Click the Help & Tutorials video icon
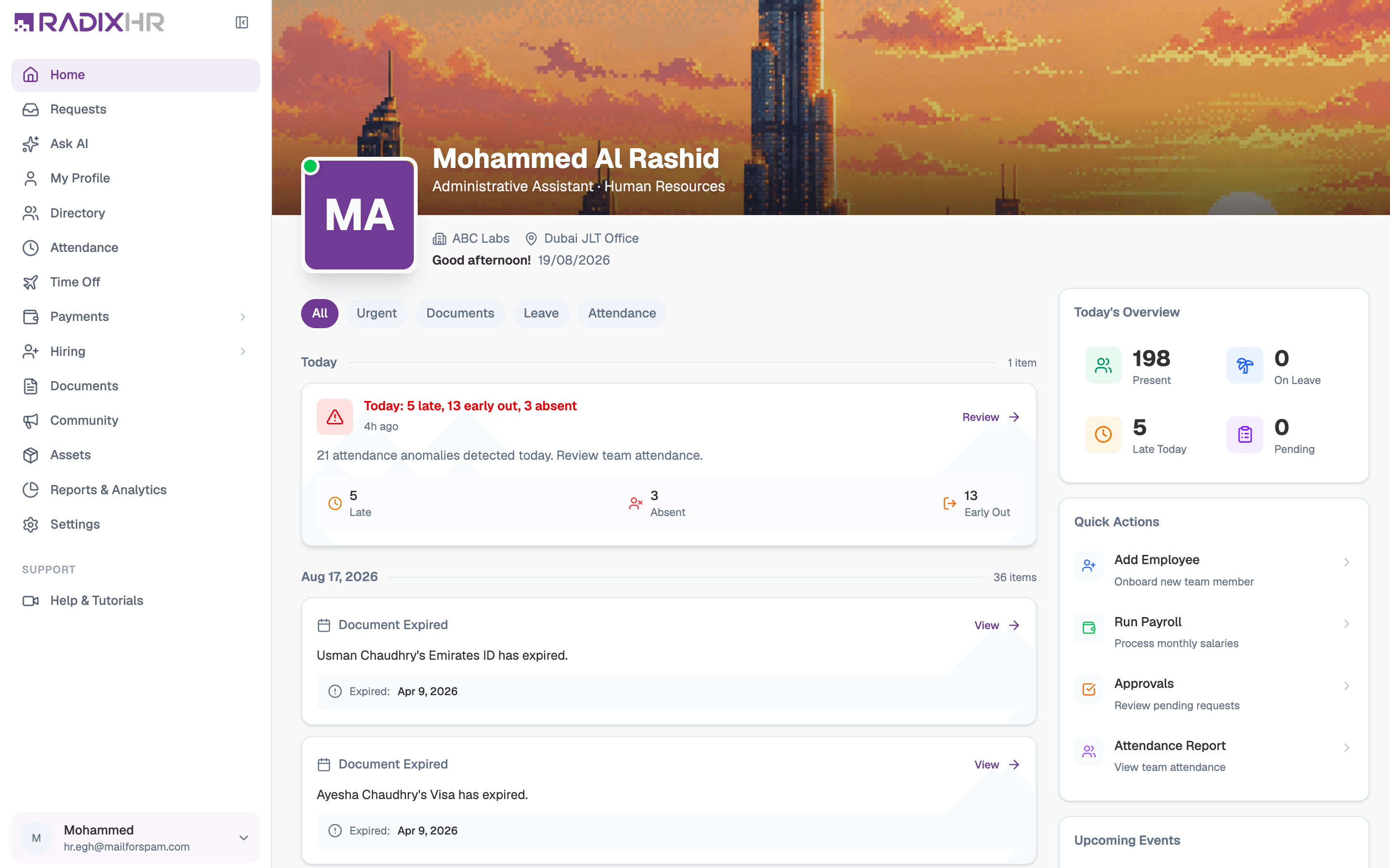1390x868 pixels. point(31,601)
